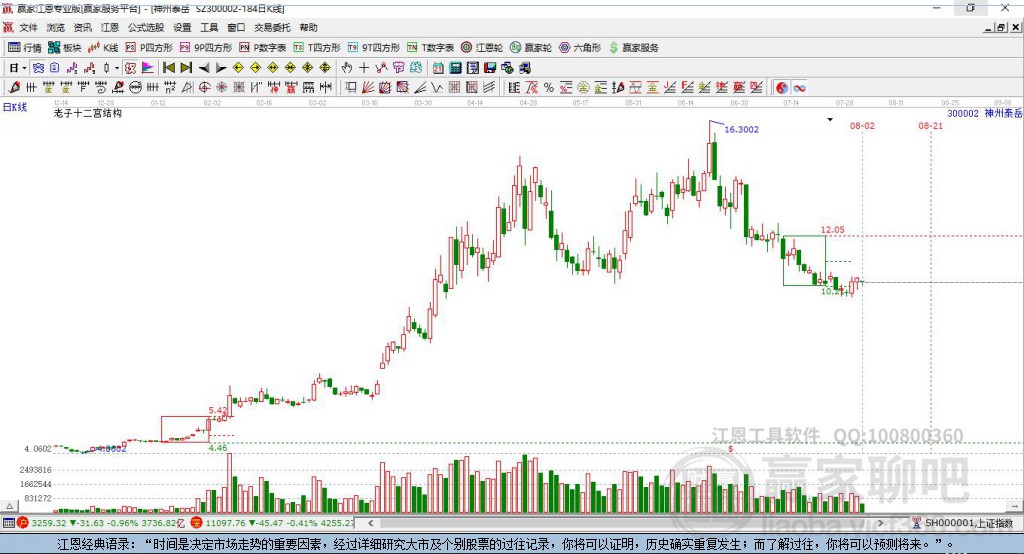The height and width of the screenshot is (554, 1024).
Task: Toggle the yin-yang icon
Action: pos(782,88)
